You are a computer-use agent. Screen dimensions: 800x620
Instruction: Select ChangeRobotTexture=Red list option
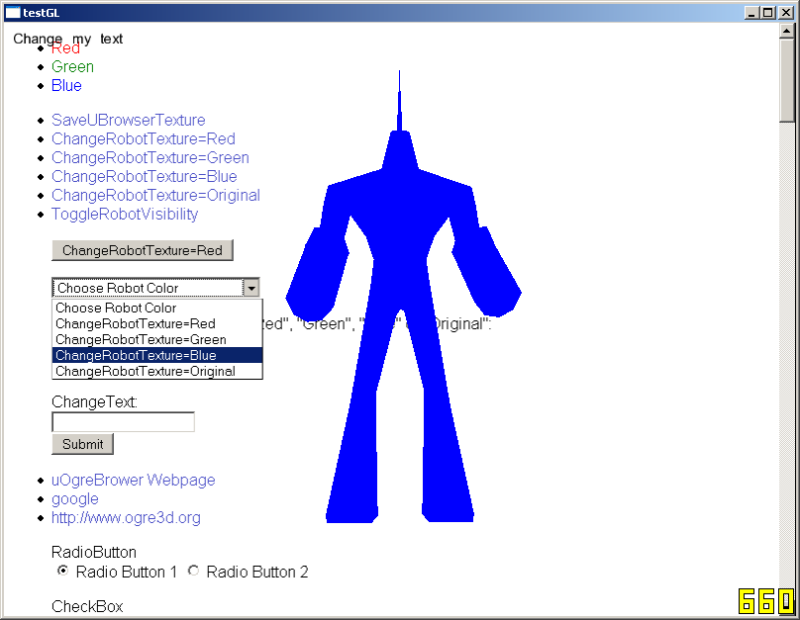(x=158, y=324)
